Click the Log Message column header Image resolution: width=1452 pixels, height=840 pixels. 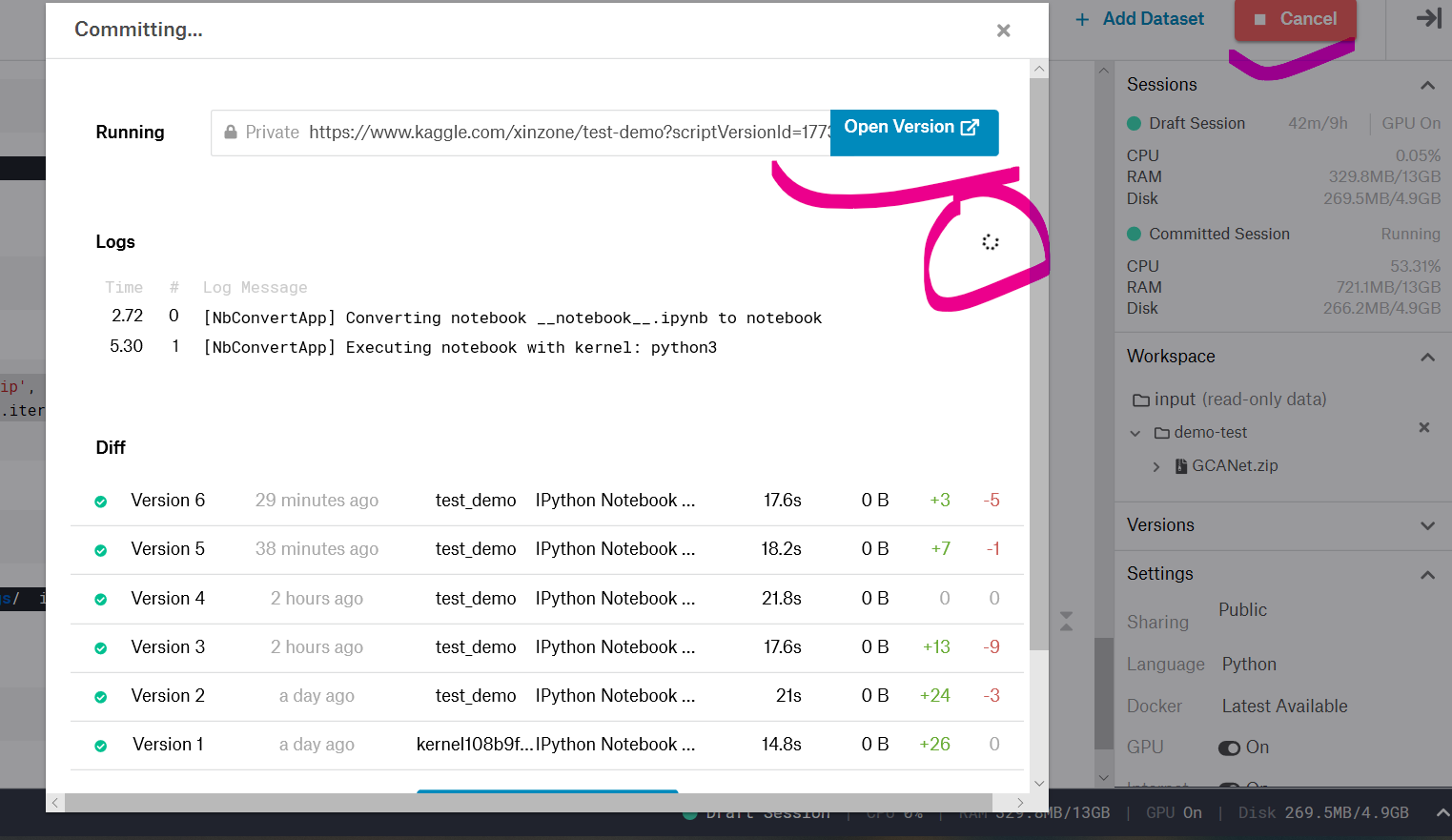[x=255, y=288]
